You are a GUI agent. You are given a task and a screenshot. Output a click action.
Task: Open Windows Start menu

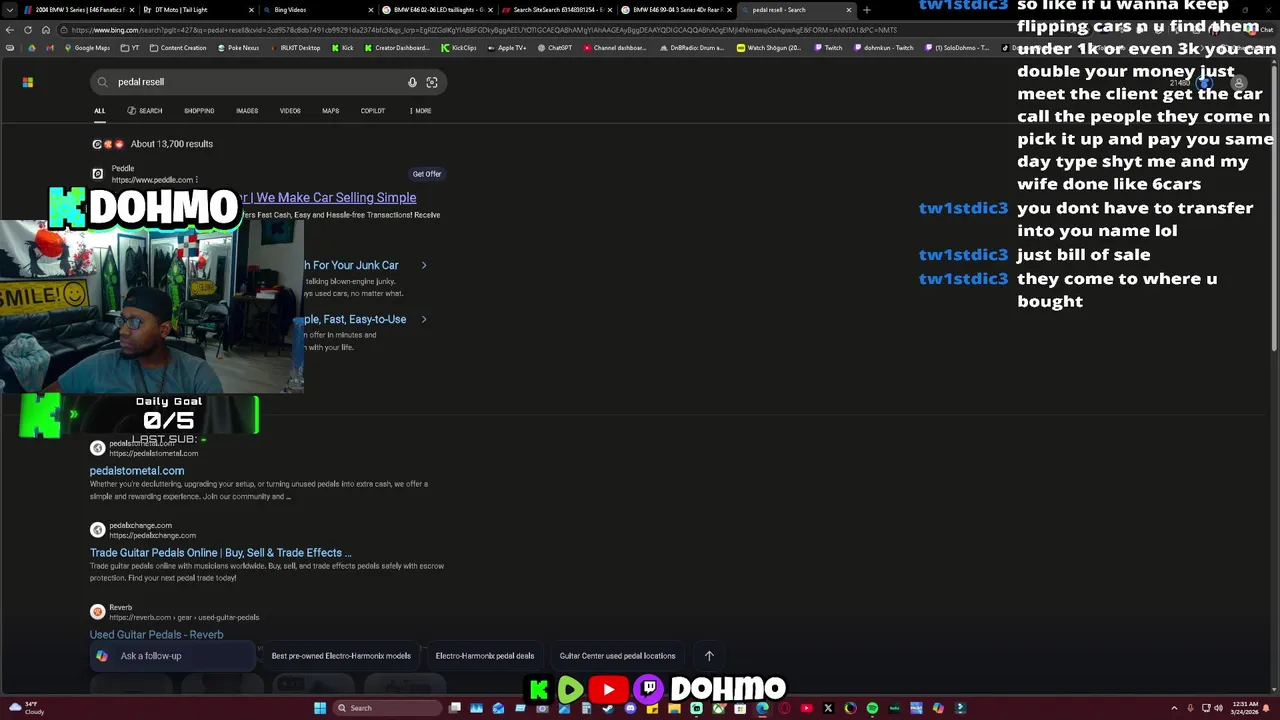320,708
